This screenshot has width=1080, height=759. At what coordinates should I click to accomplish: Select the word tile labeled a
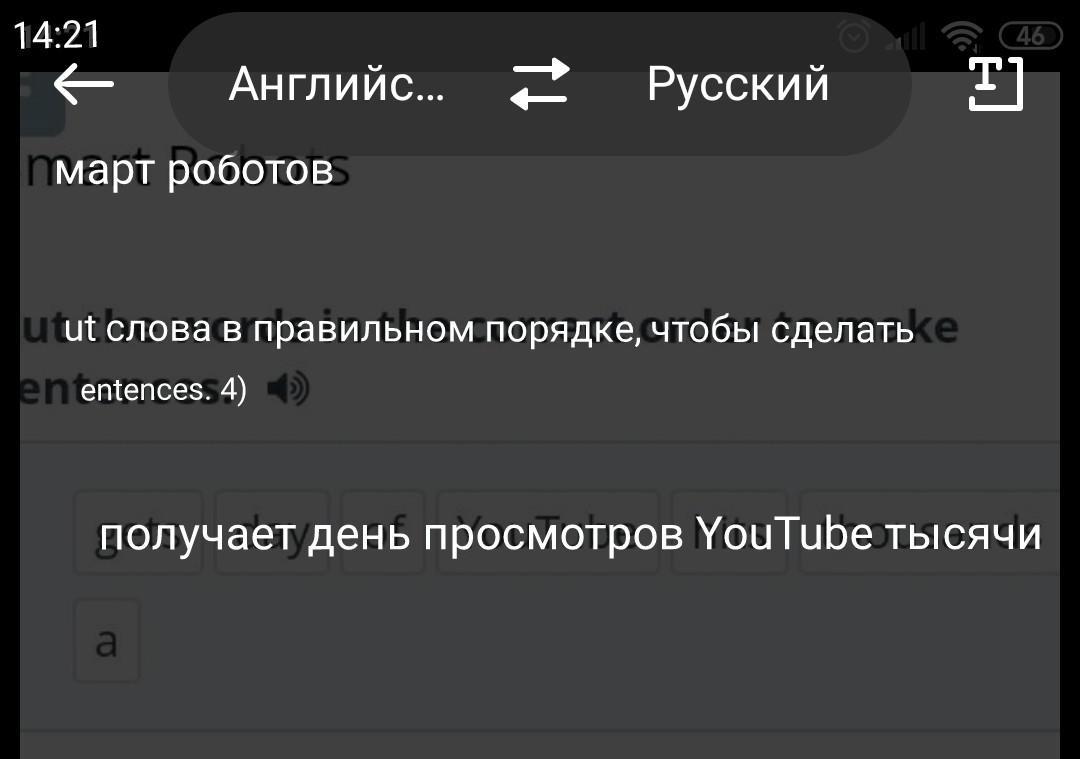click(107, 641)
